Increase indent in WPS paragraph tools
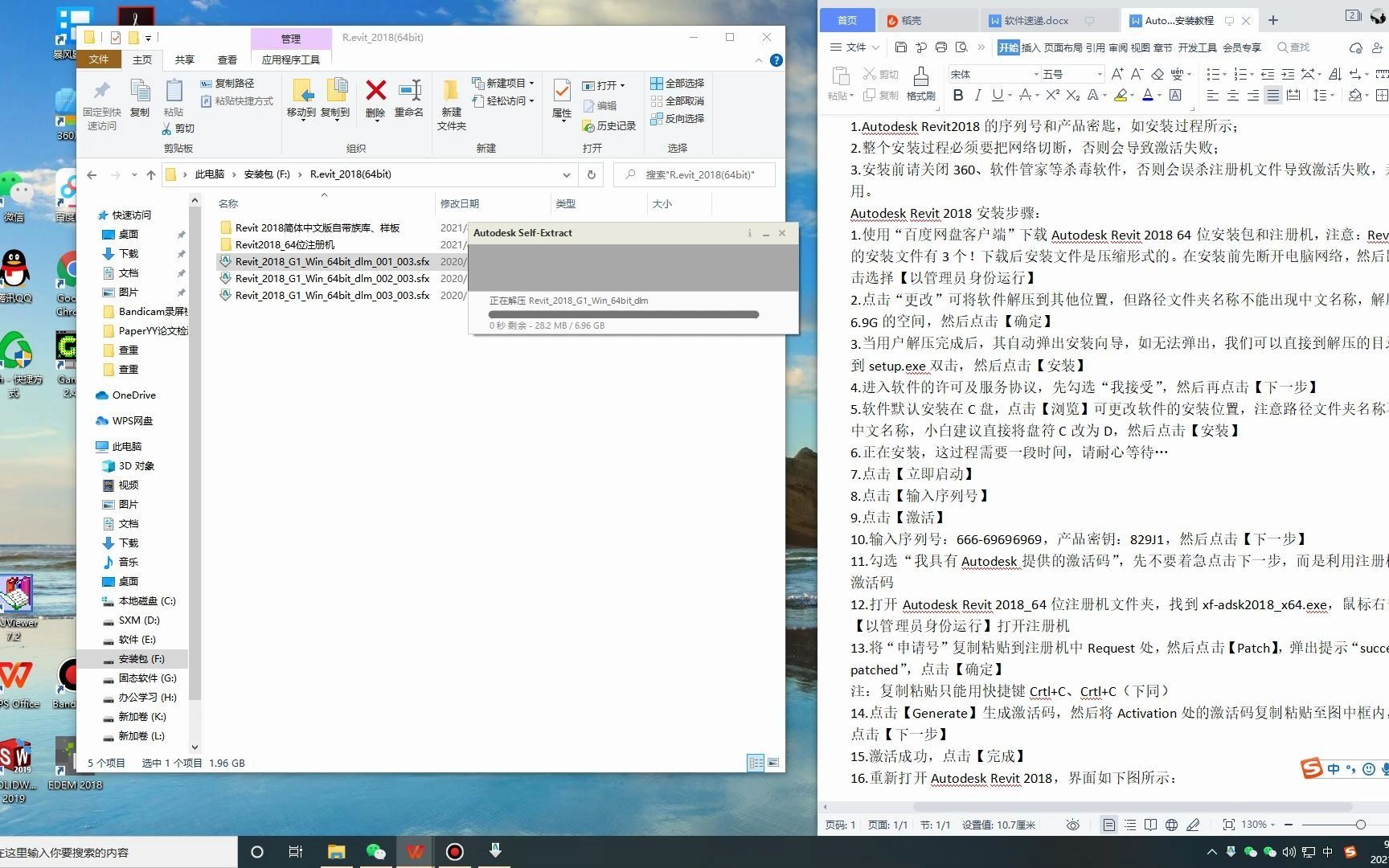1389x868 pixels. click(x=1288, y=74)
